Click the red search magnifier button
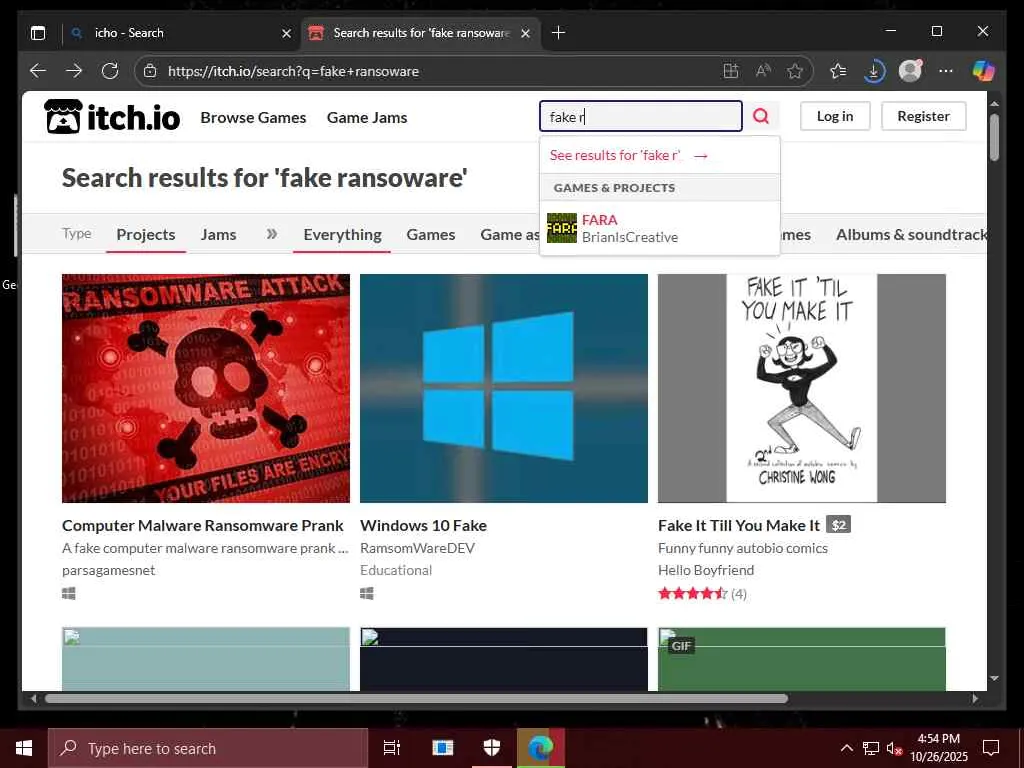 (x=761, y=116)
